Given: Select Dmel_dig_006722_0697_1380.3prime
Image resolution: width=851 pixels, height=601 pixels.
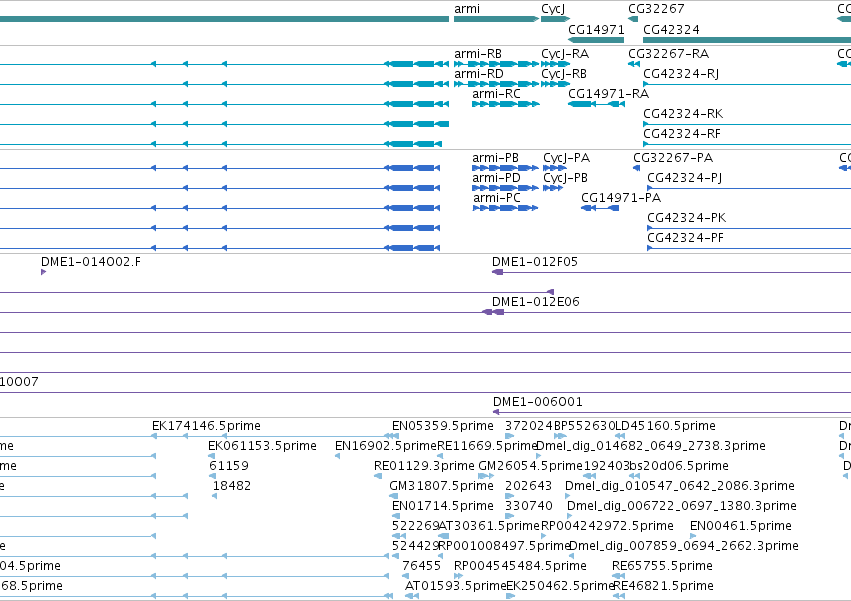Looking at the screenshot, I should [682, 507].
